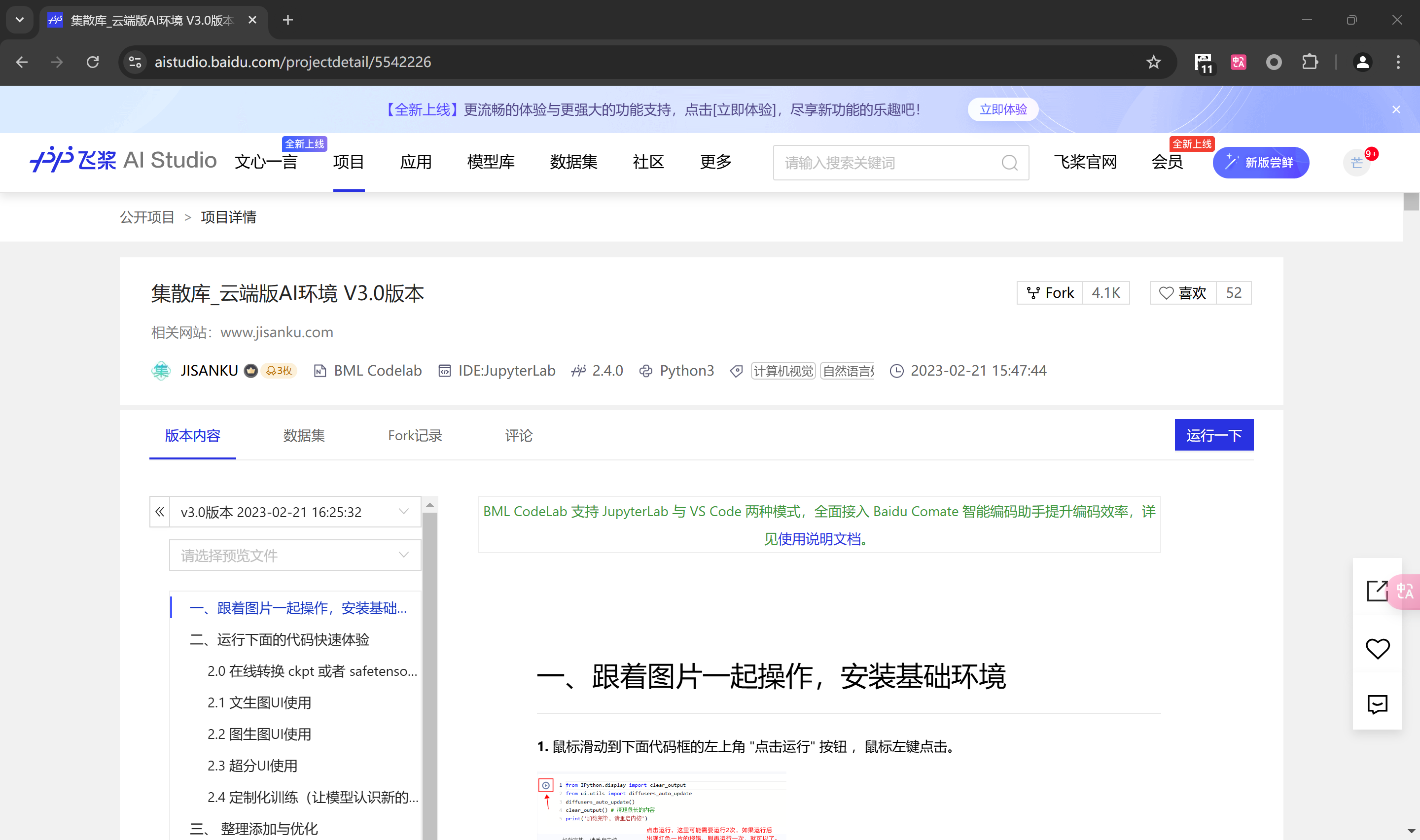The width and height of the screenshot is (1420, 840).
Task: Open the 会员 link
Action: 1167,162
